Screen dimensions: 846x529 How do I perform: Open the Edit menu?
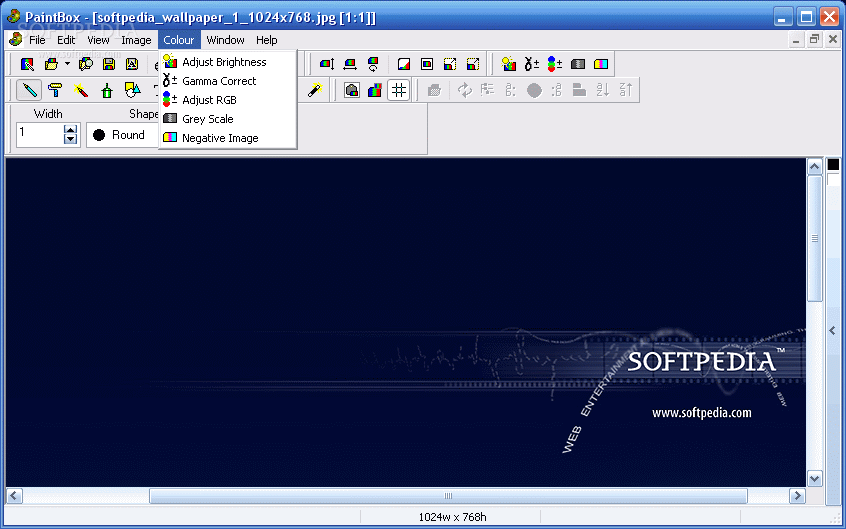(x=66, y=40)
